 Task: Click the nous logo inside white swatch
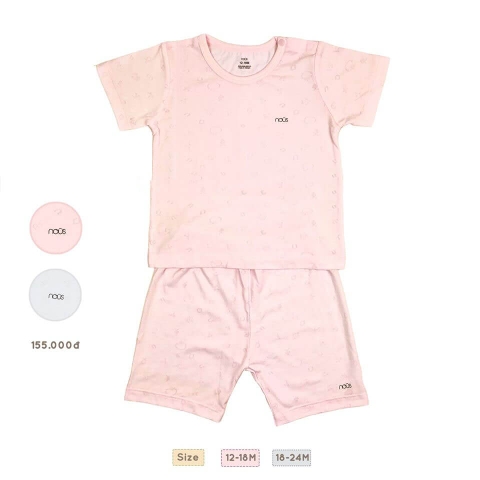point(56,296)
